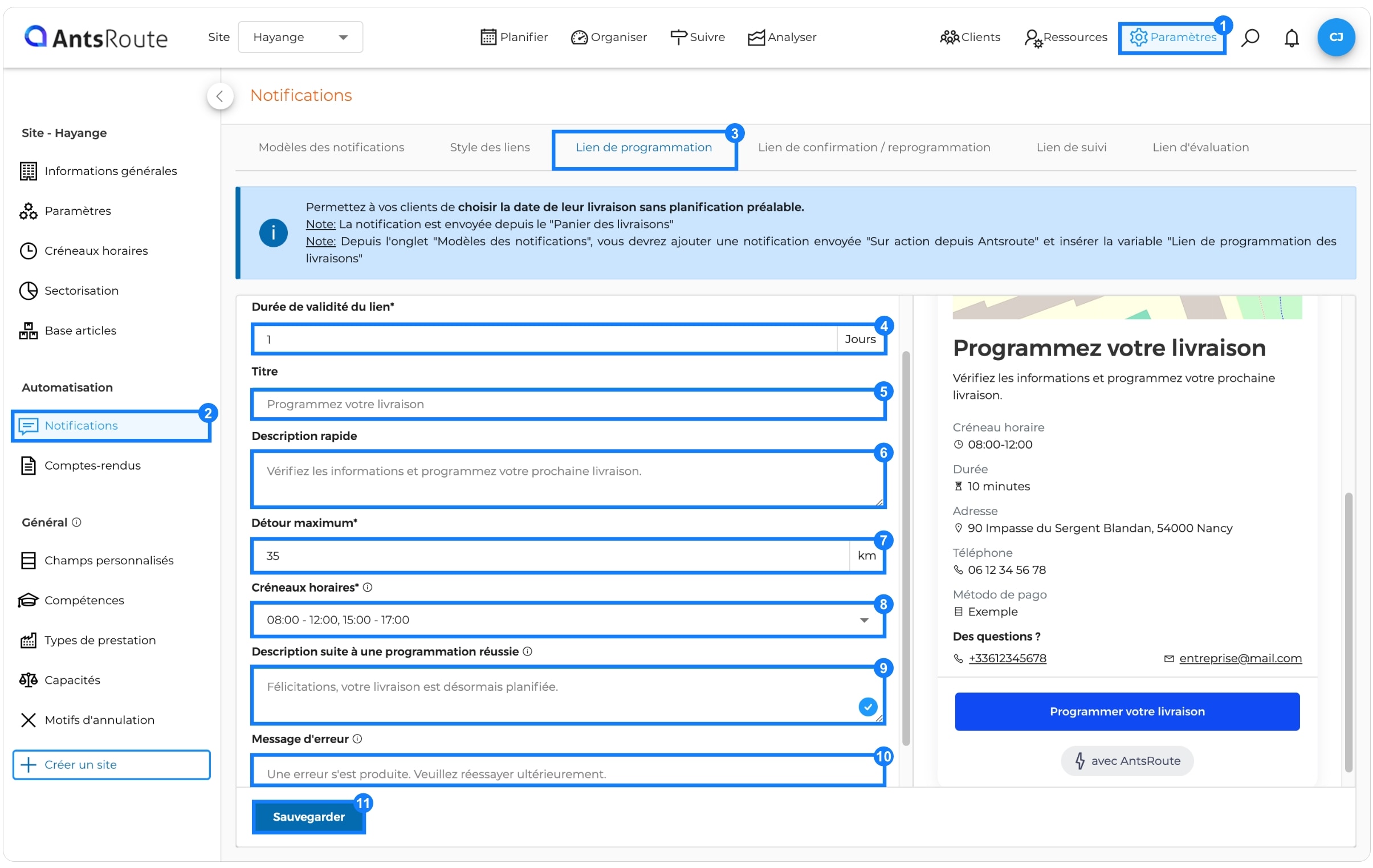
Task: Open sidebar Paramètres with gears icon
Action: (65, 211)
